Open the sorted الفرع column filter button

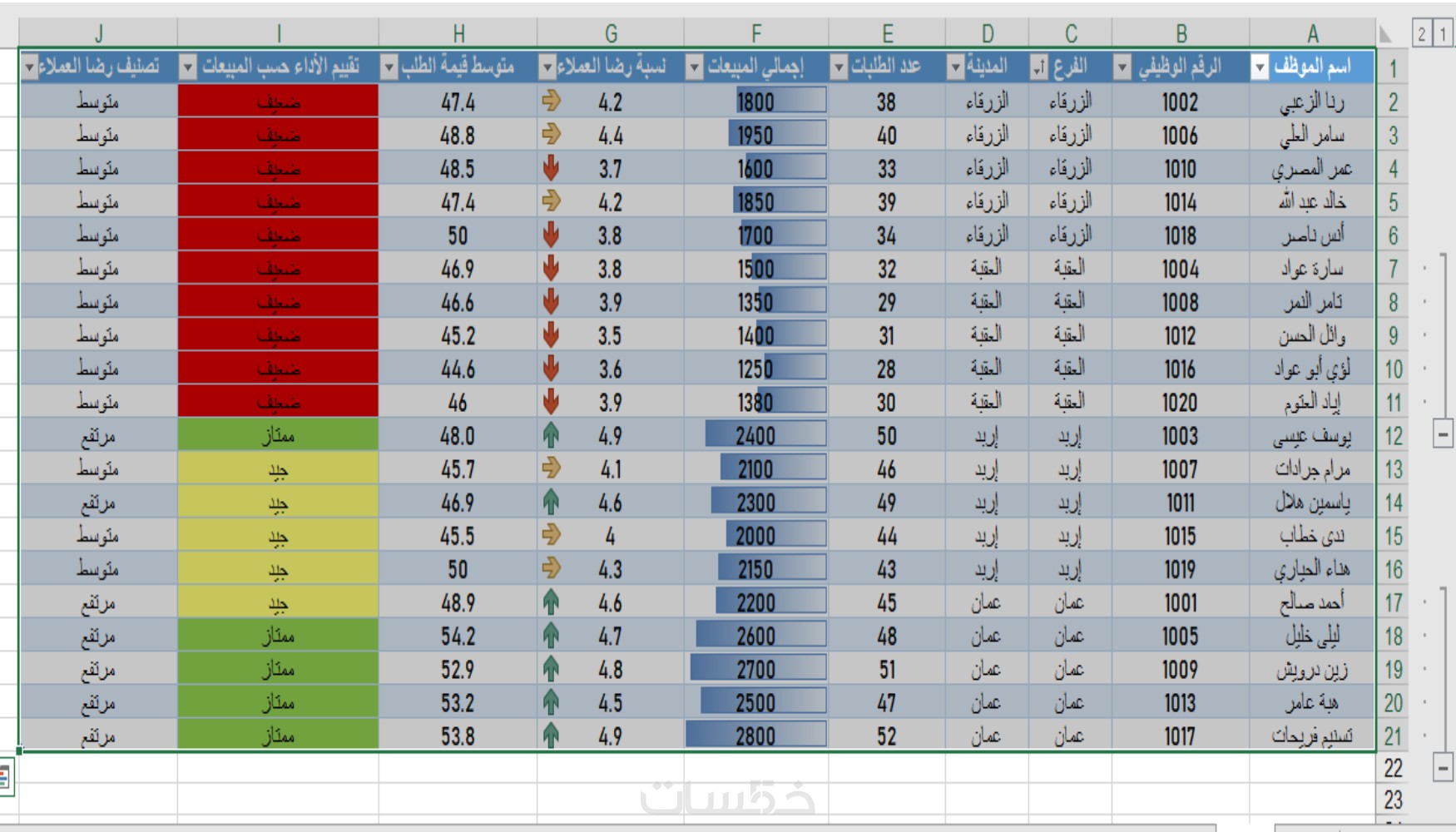(x=1039, y=67)
